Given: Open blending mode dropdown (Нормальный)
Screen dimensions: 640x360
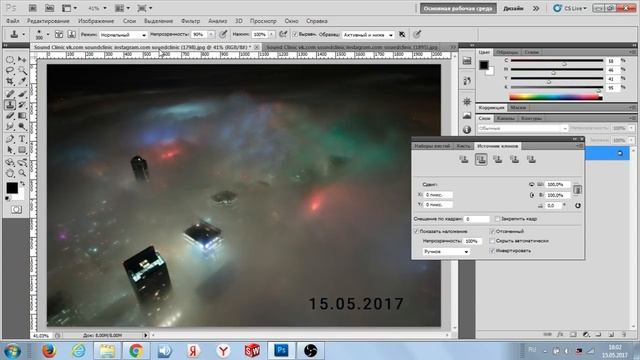Looking at the screenshot, I should (x=123, y=35).
